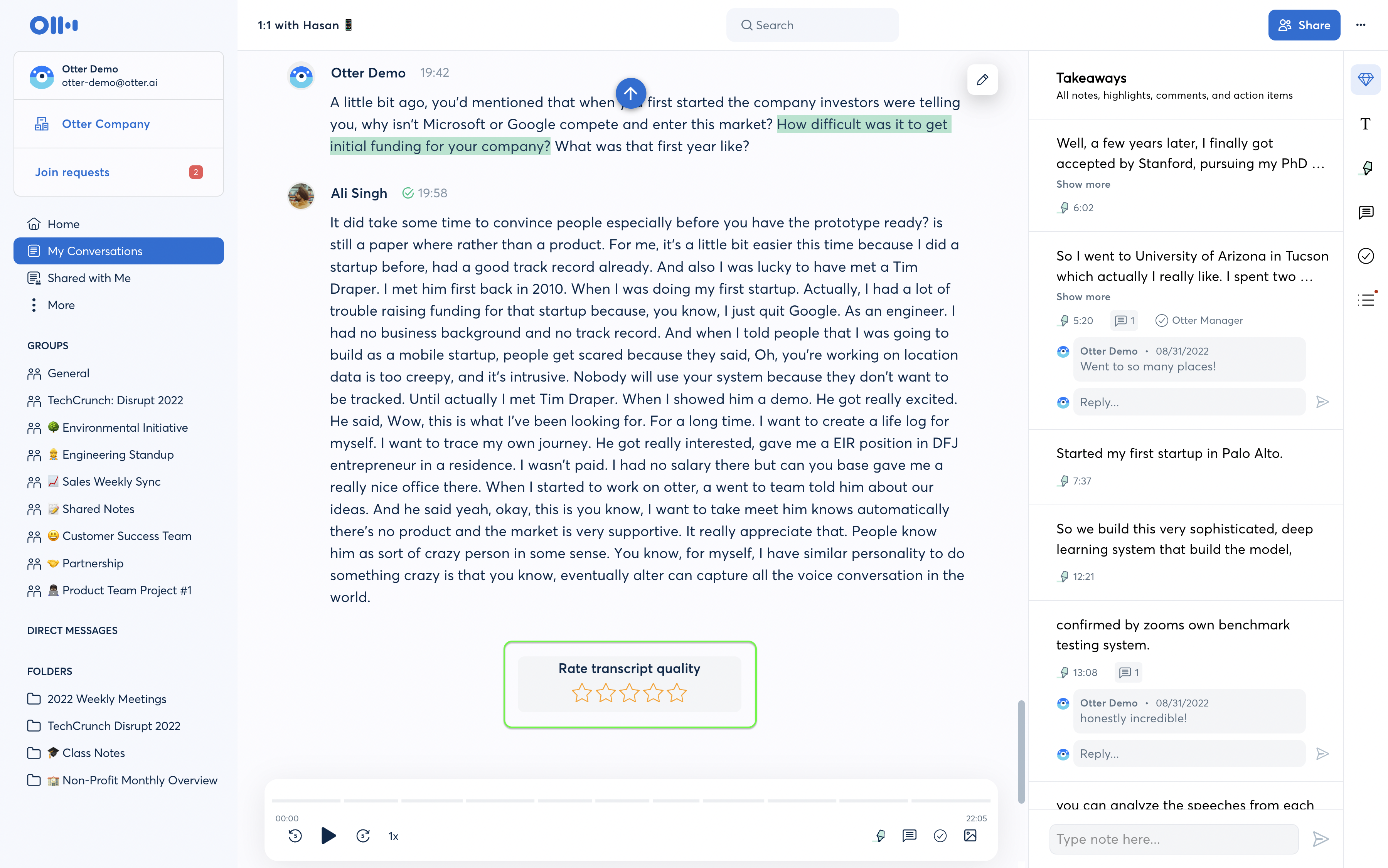1388x868 pixels.
Task: Insert an image from player bar
Action: [970, 836]
